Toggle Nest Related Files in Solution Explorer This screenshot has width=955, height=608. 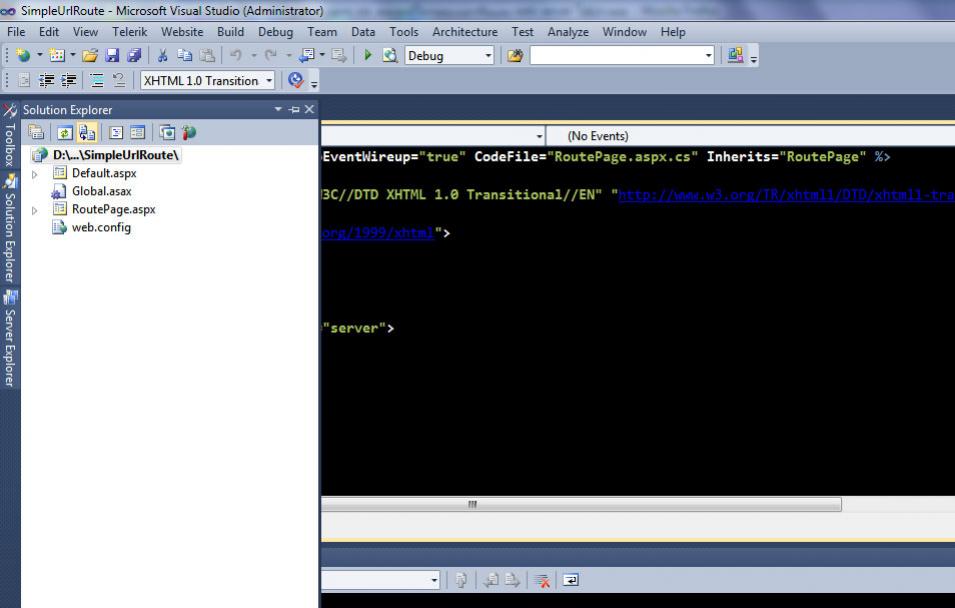(87, 132)
